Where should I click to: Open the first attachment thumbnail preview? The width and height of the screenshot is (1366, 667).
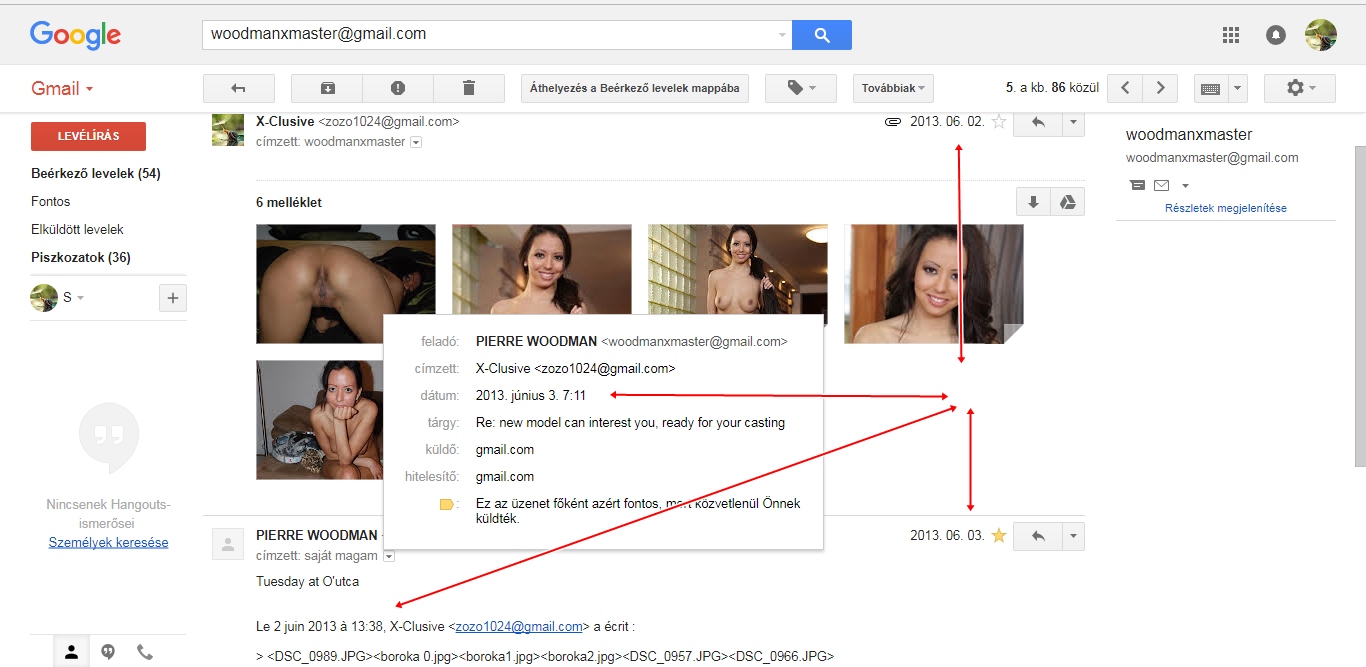(x=345, y=283)
